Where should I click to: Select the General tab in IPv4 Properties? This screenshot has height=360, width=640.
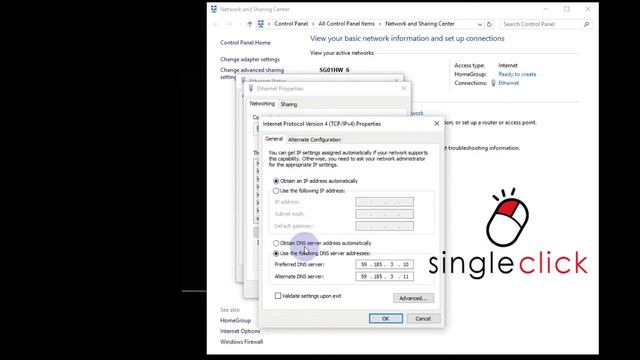[274, 139]
